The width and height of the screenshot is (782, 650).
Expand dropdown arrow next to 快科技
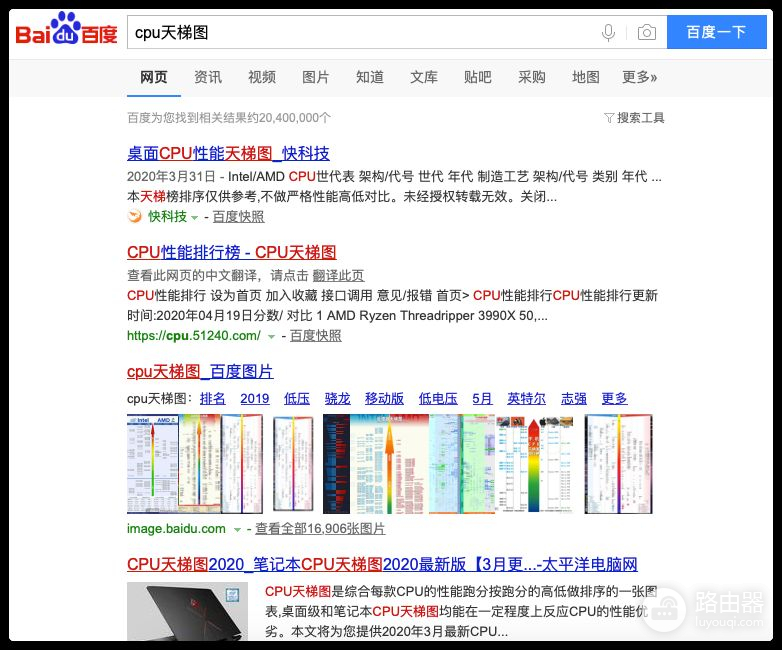(195, 217)
